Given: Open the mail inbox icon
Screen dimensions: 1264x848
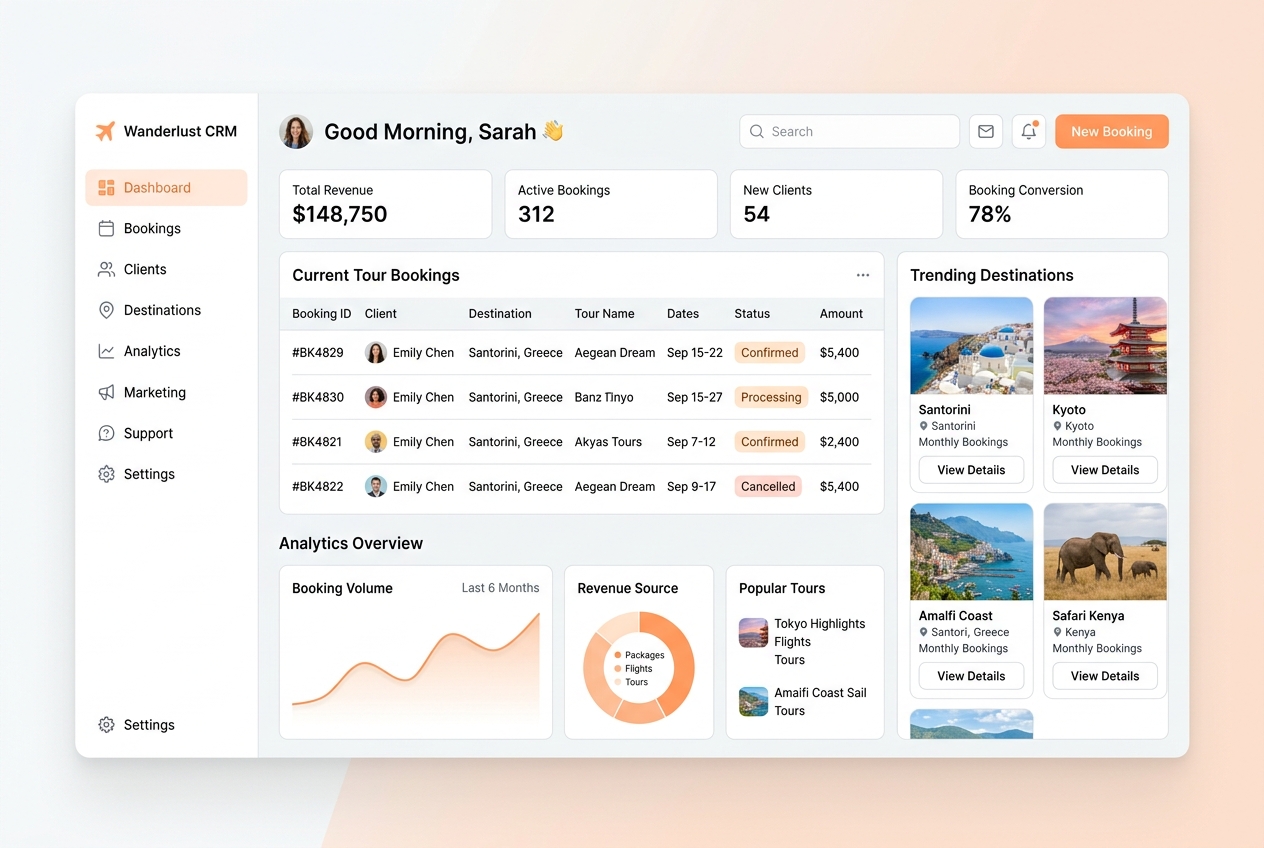Looking at the screenshot, I should (986, 132).
